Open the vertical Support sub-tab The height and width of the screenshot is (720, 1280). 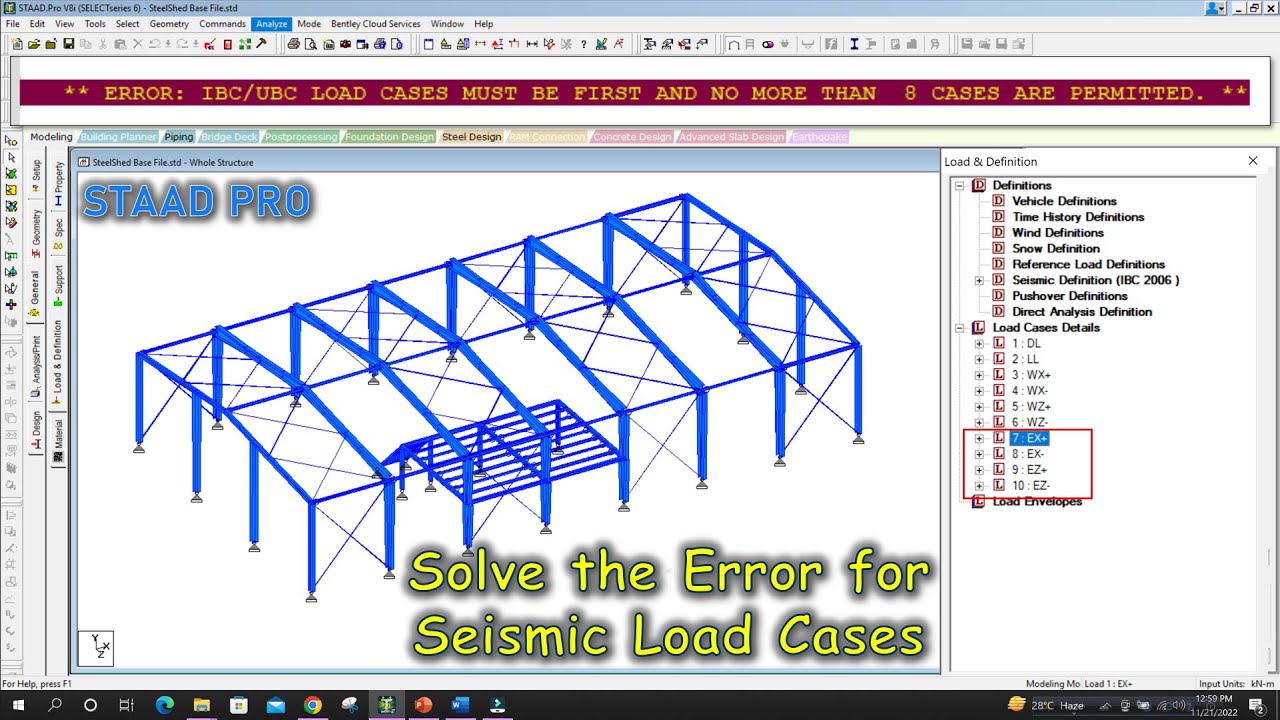(58, 285)
